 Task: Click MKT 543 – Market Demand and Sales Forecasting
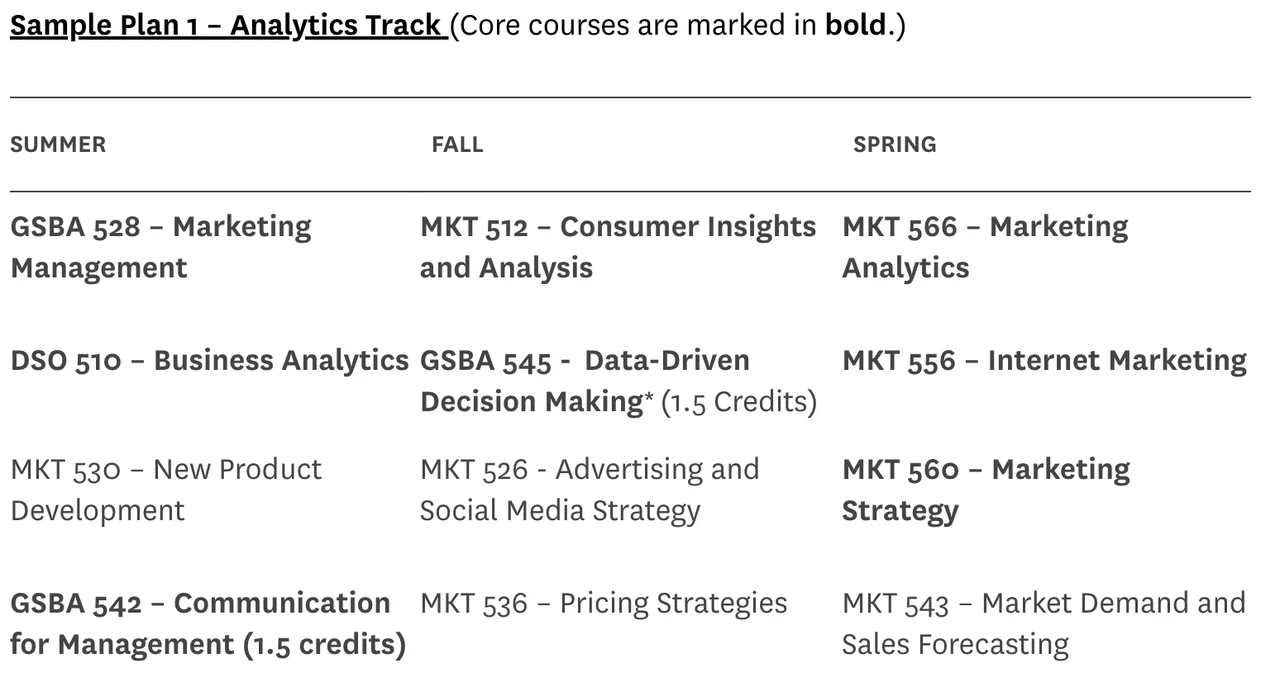[1043, 623]
